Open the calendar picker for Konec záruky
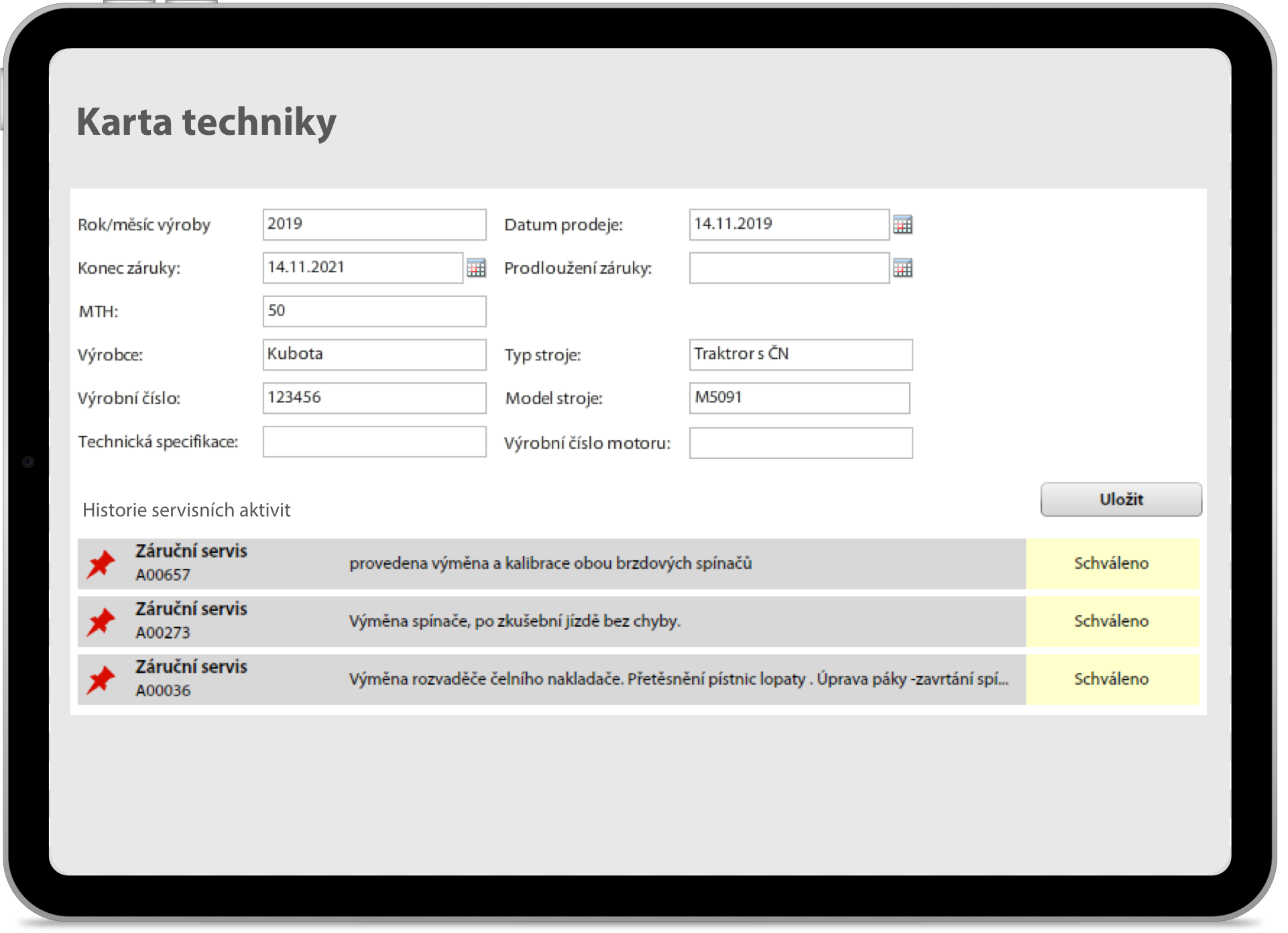 [x=477, y=268]
